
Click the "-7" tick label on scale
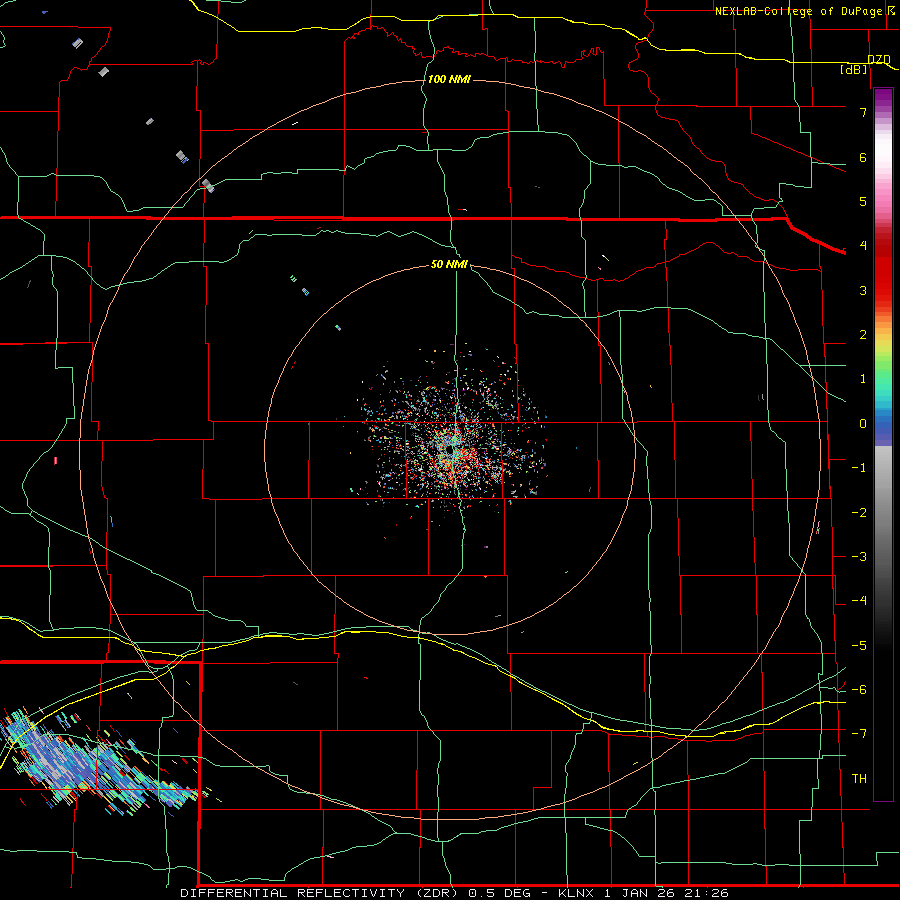859,734
